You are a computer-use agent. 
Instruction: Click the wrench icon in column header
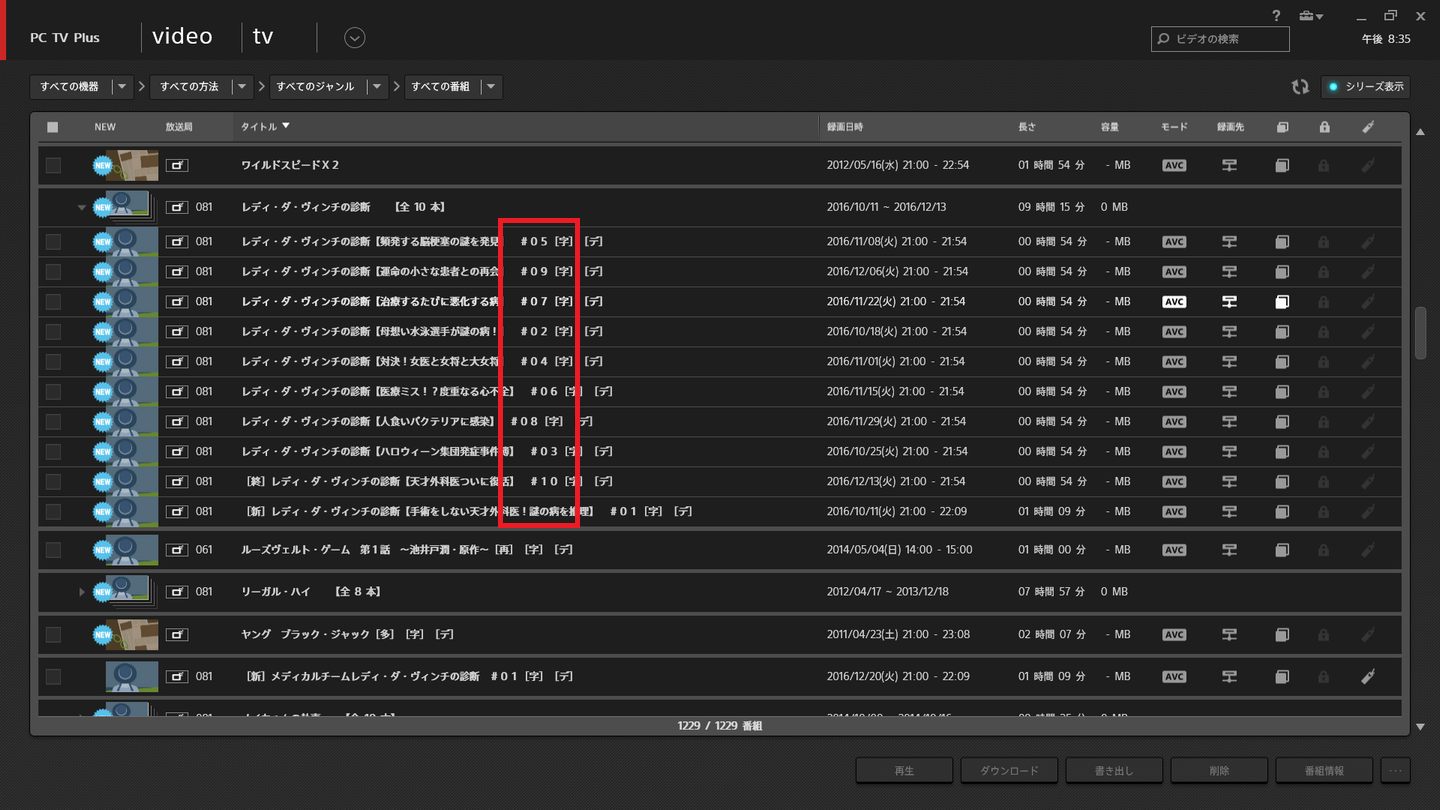(1368, 127)
